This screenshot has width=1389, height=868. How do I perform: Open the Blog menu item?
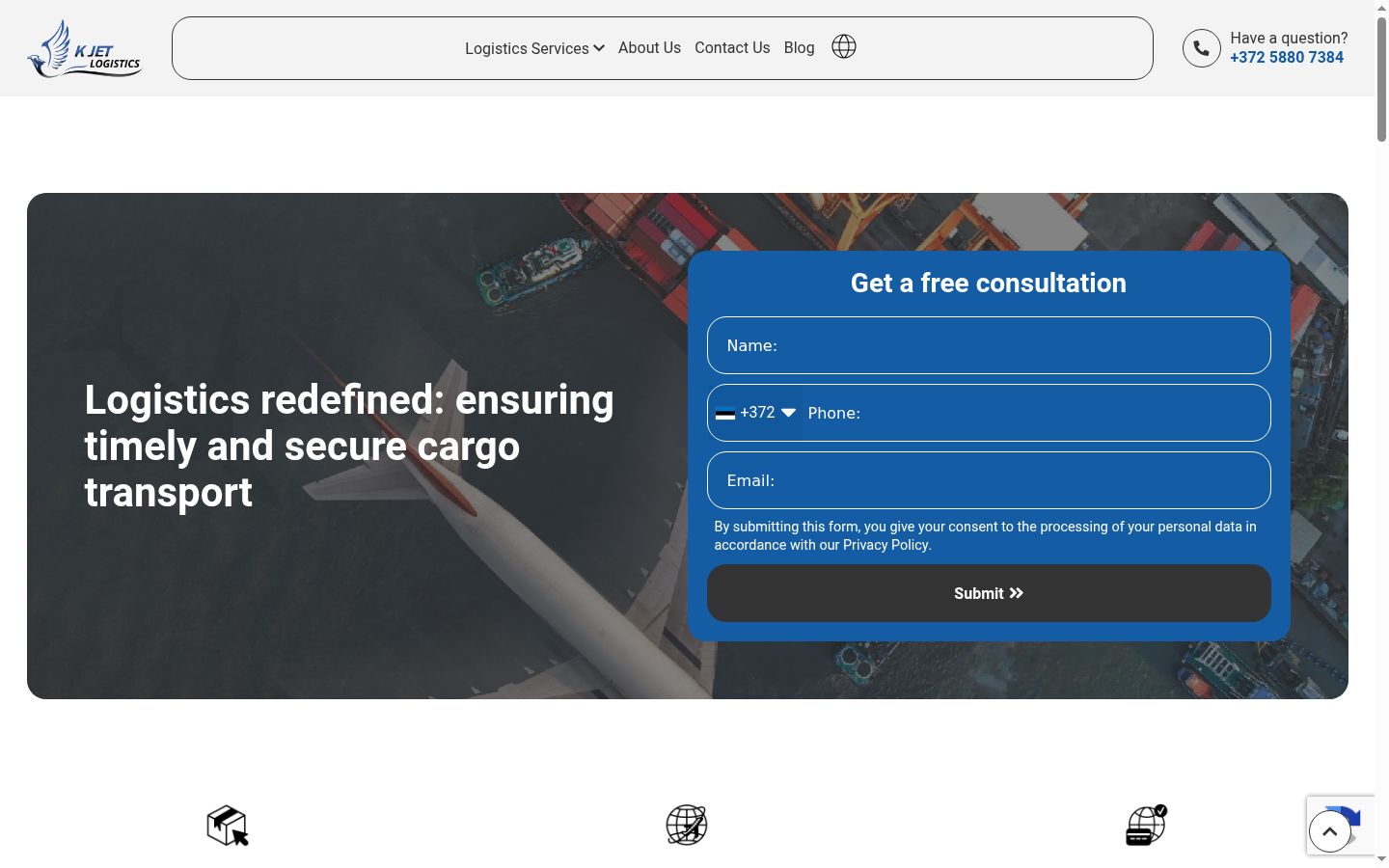(x=799, y=47)
